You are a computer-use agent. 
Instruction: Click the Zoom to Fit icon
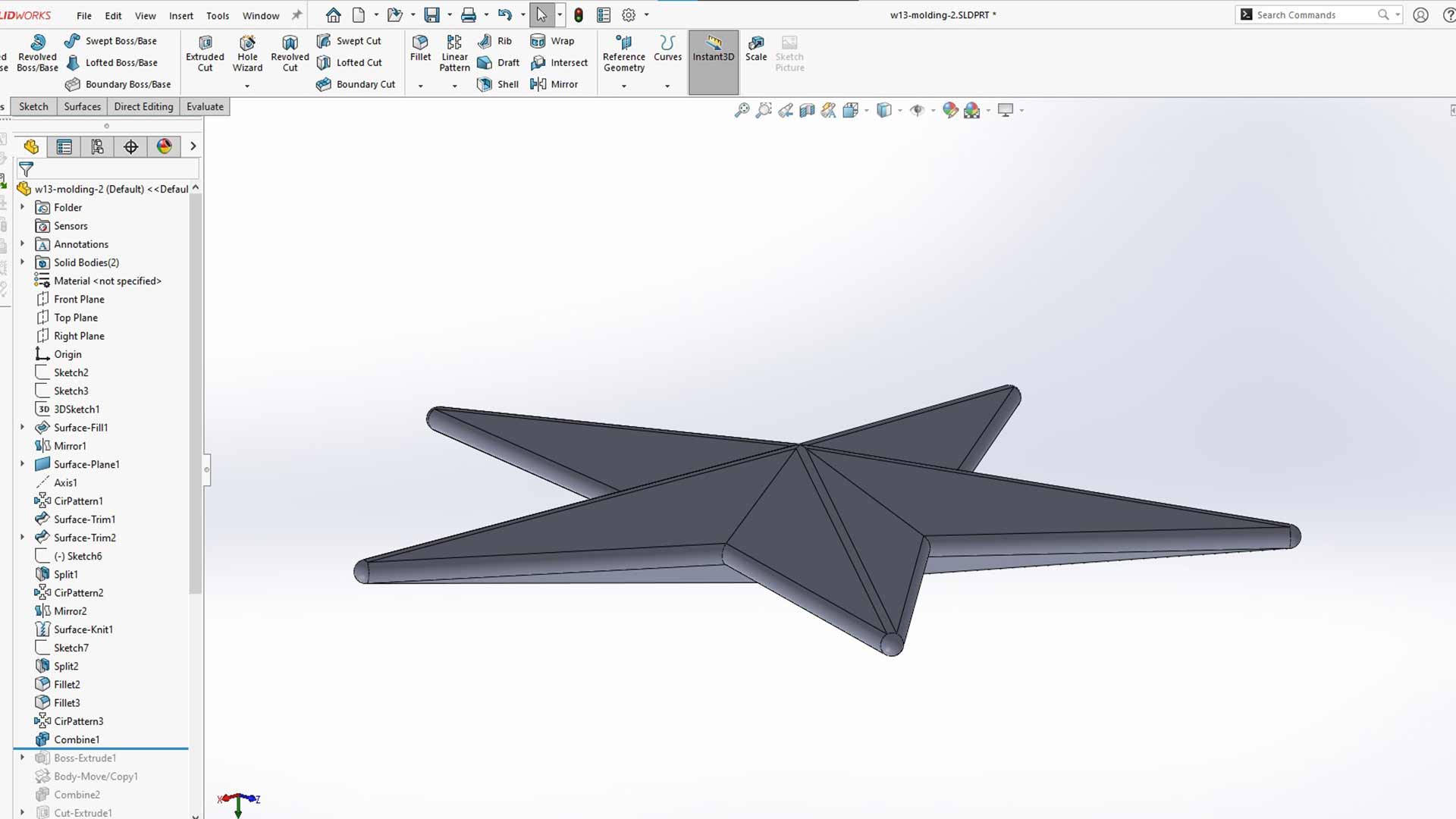[742, 111]
